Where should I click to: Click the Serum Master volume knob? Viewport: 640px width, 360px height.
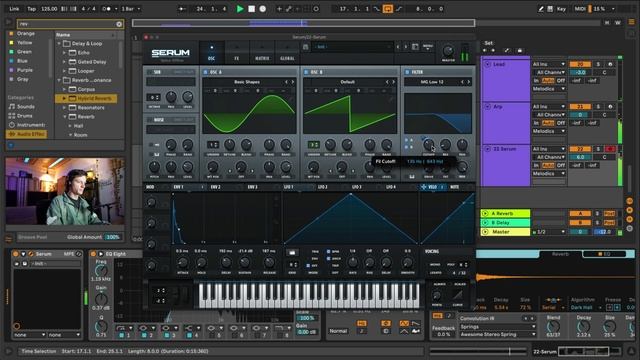(x=448, y=51)
